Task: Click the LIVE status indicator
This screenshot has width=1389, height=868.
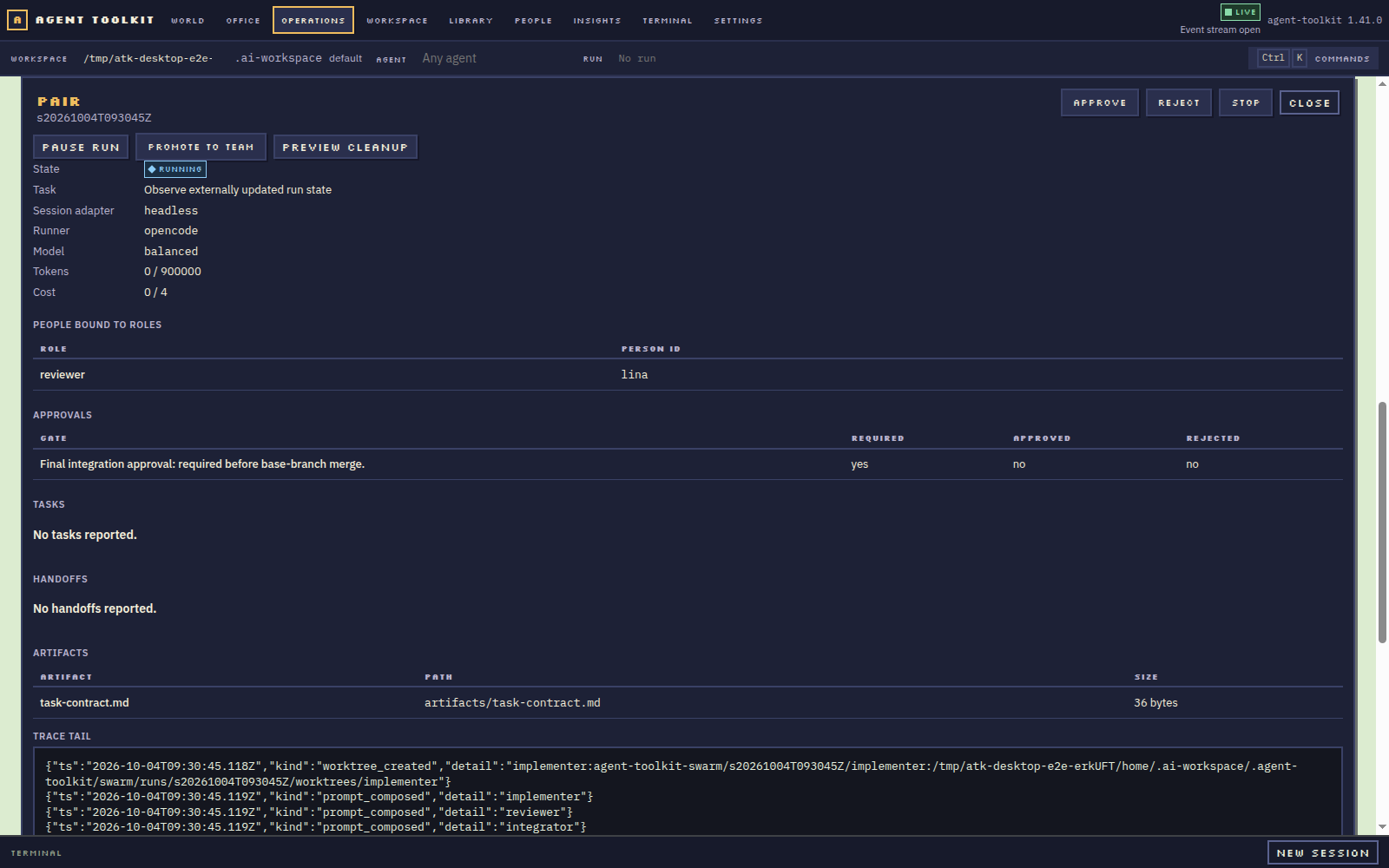Action: [x=1240, y=12]
